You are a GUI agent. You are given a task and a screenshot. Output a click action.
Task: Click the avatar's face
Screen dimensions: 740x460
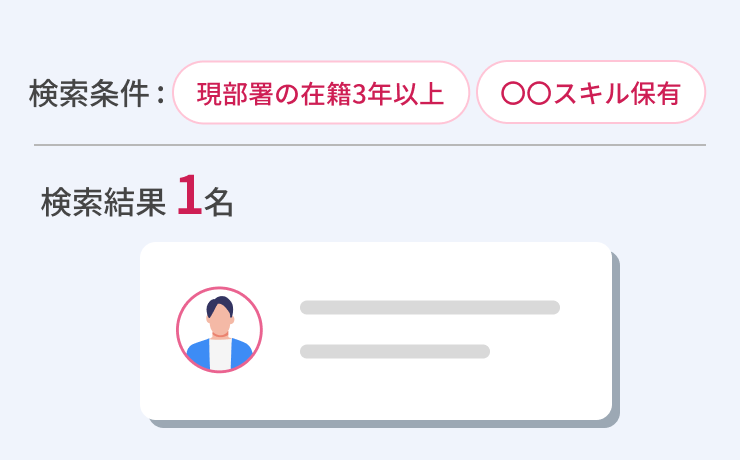tap(219, 322)
